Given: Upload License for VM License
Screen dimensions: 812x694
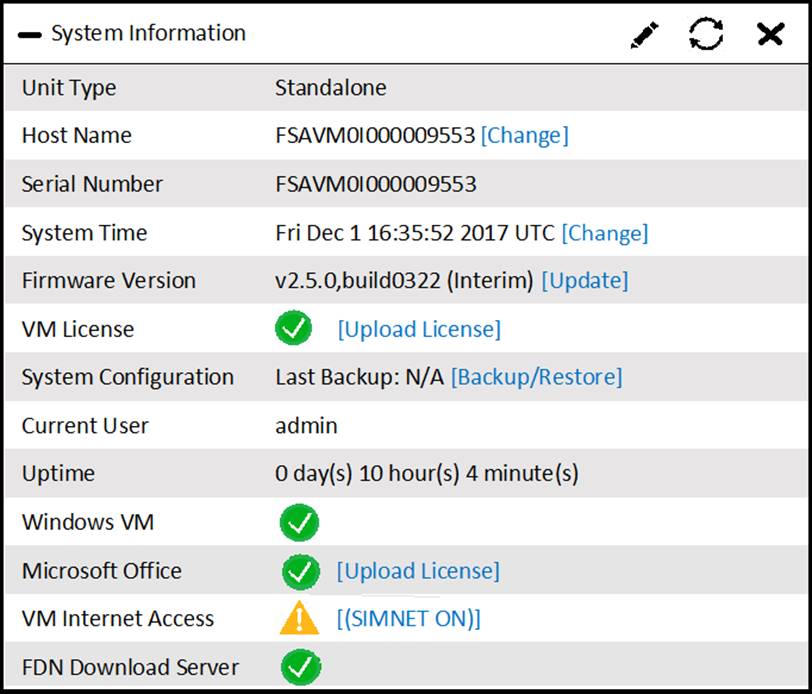Looking at the screenshot, I should click(x=419, y=329).
